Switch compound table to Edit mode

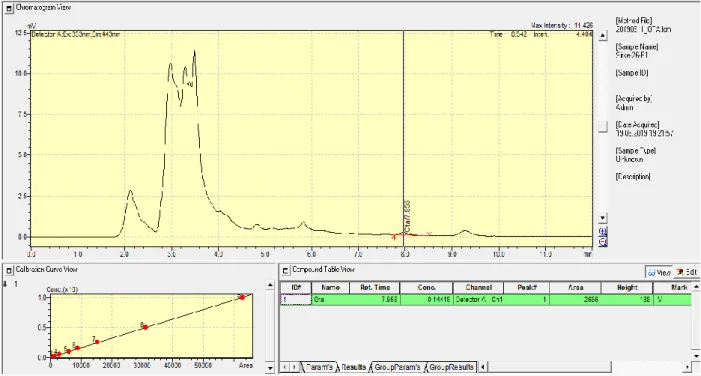(x=687, y=272)
